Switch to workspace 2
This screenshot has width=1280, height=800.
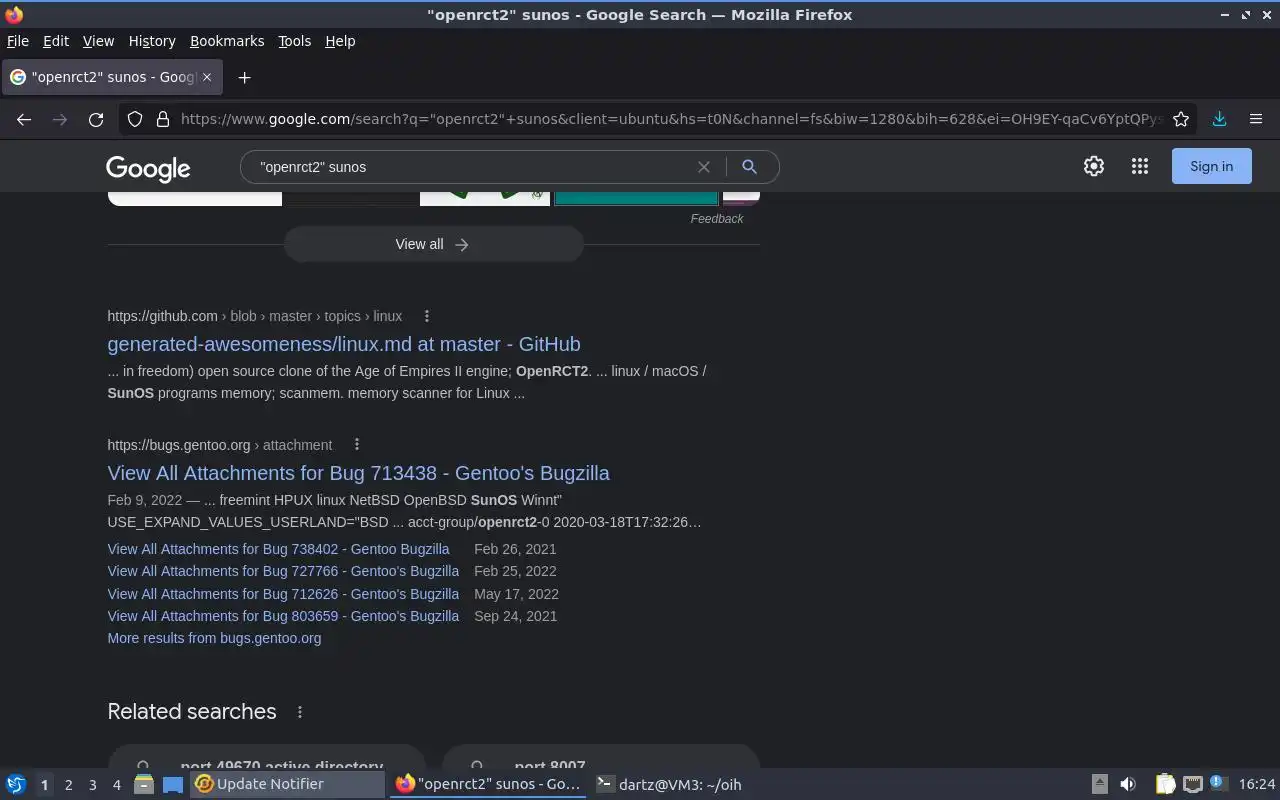pos(68,785)
